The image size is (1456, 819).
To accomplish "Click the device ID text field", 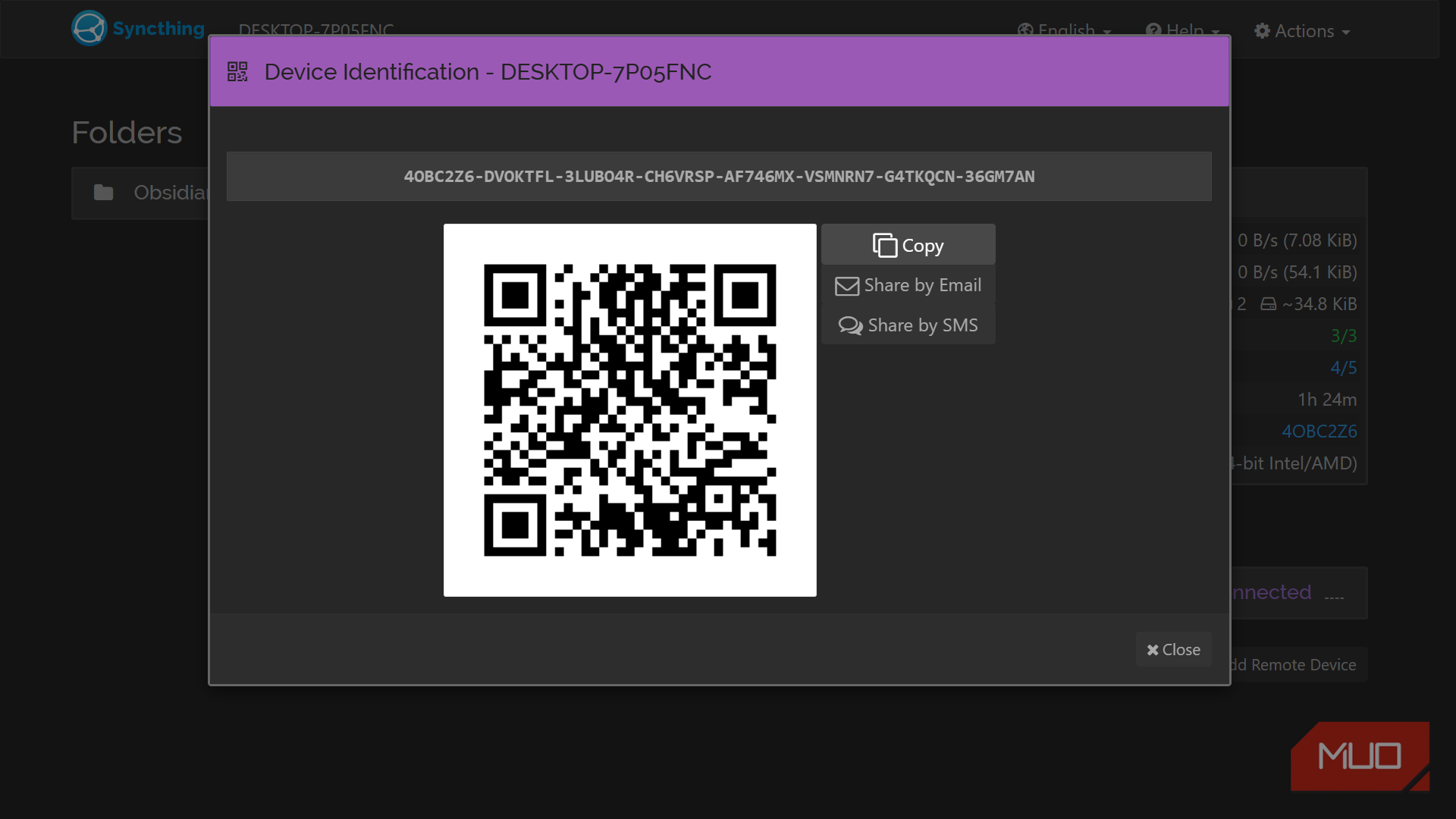I will pos(719,177).
